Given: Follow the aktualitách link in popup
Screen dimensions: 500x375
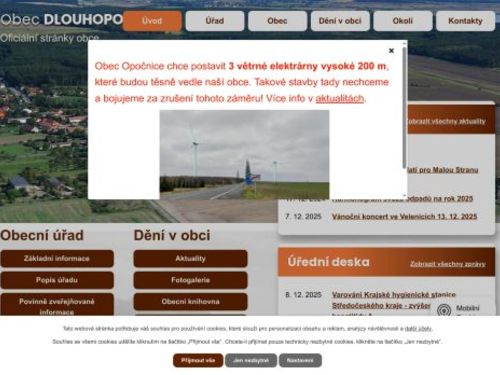Looking at the screenshot, I should (340, 99).
